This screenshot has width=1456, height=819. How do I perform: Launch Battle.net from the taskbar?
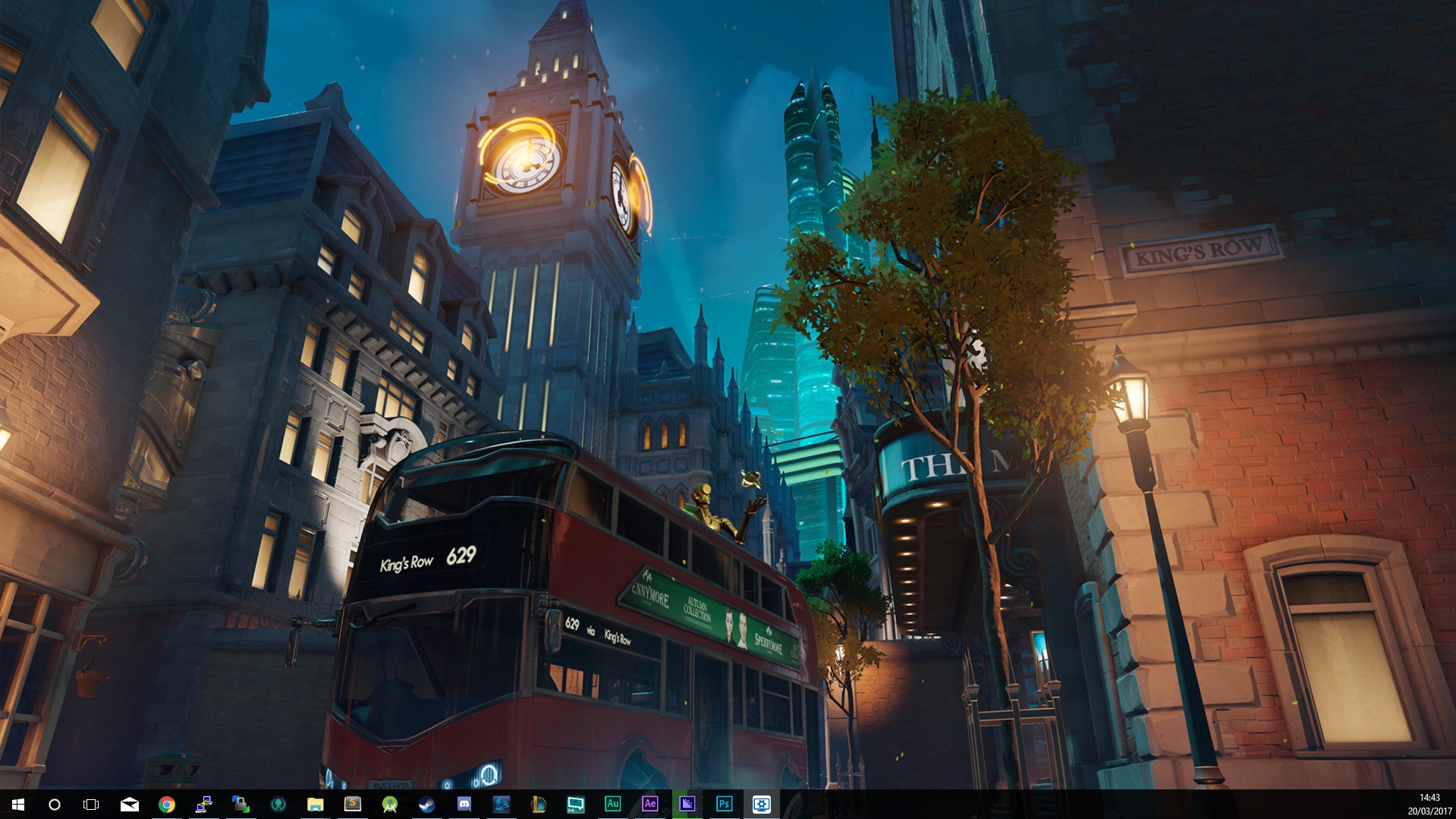502,805
